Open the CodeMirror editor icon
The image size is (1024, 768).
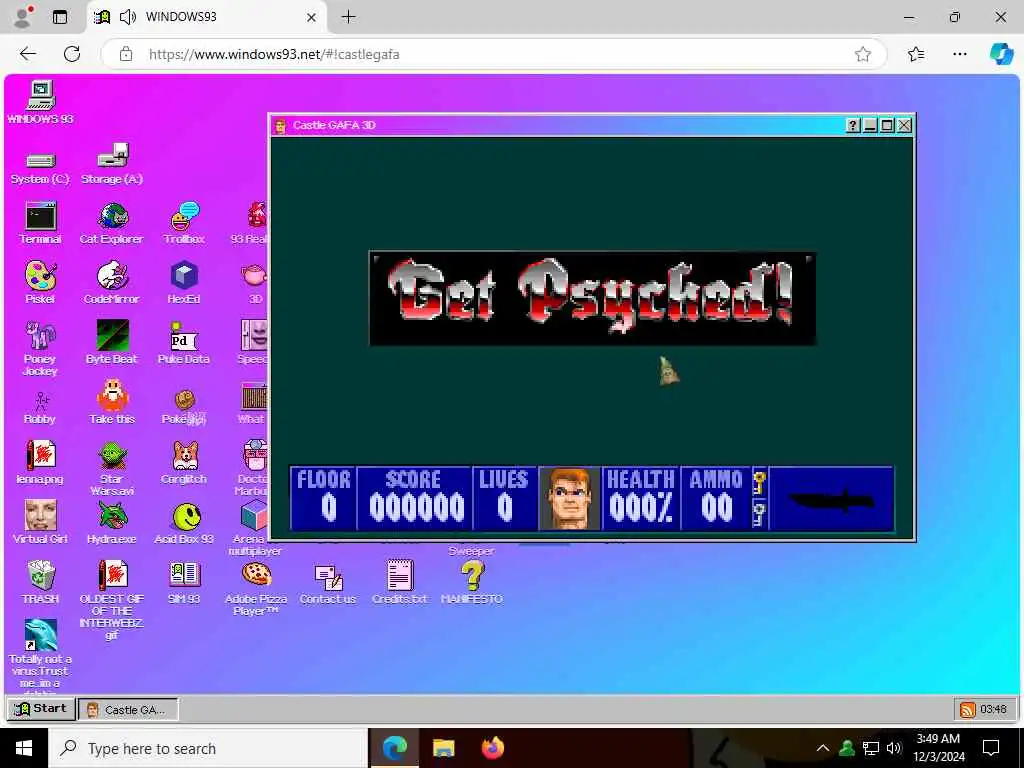coord(112,282)
